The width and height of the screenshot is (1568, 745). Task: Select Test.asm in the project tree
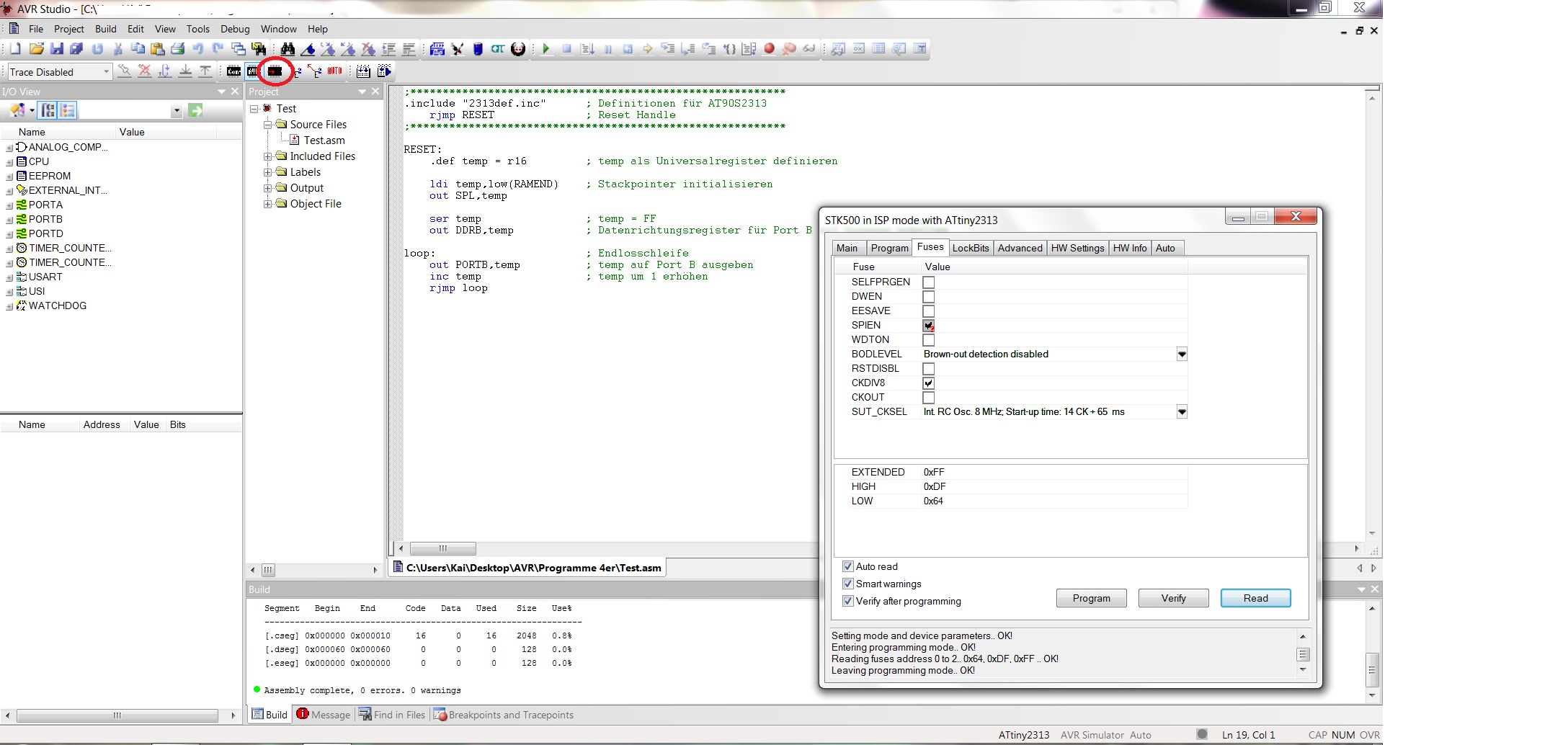[x=324, y=140]
